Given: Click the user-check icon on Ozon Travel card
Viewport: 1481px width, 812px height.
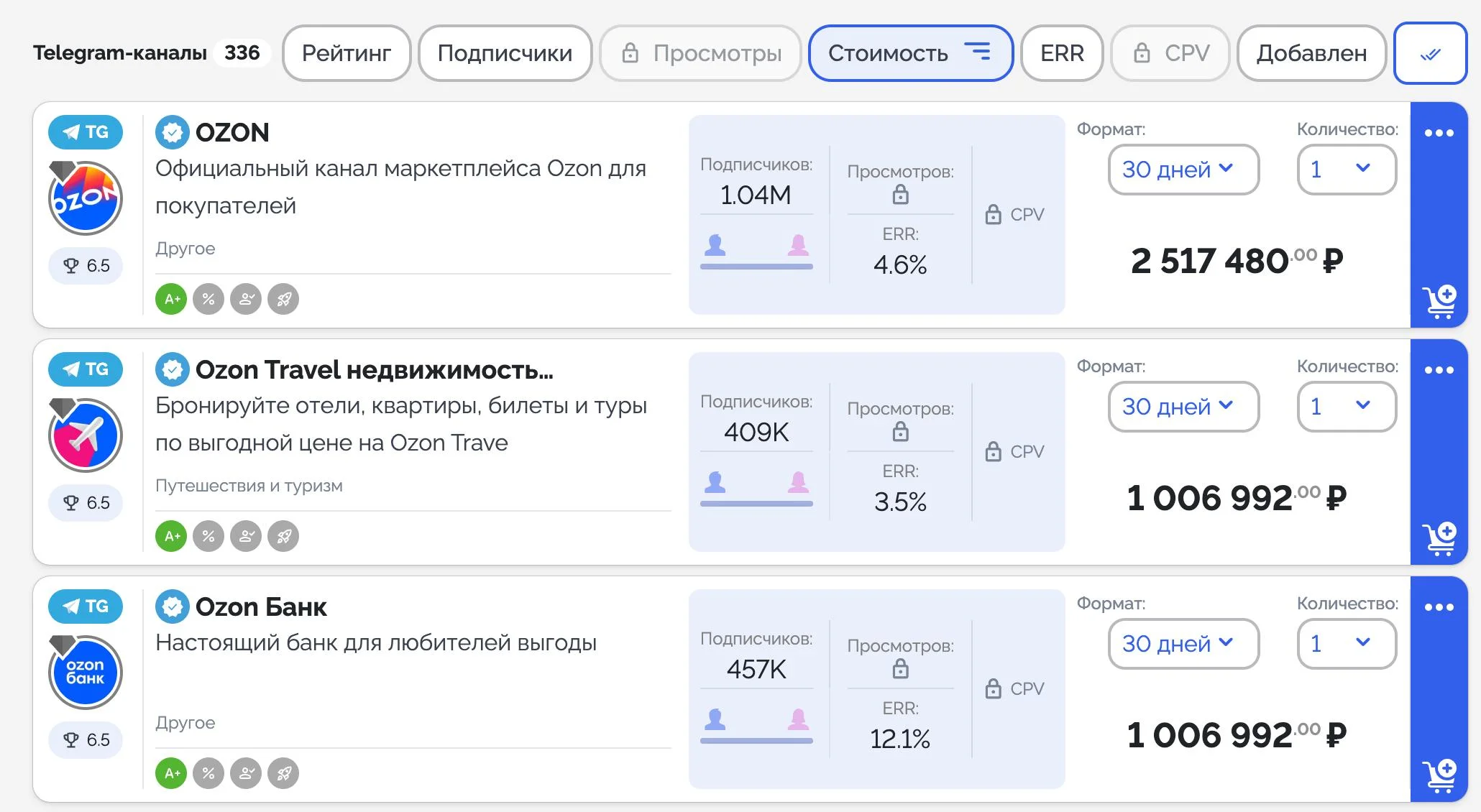Looking at the screenshot, I should tap(246, 536).
